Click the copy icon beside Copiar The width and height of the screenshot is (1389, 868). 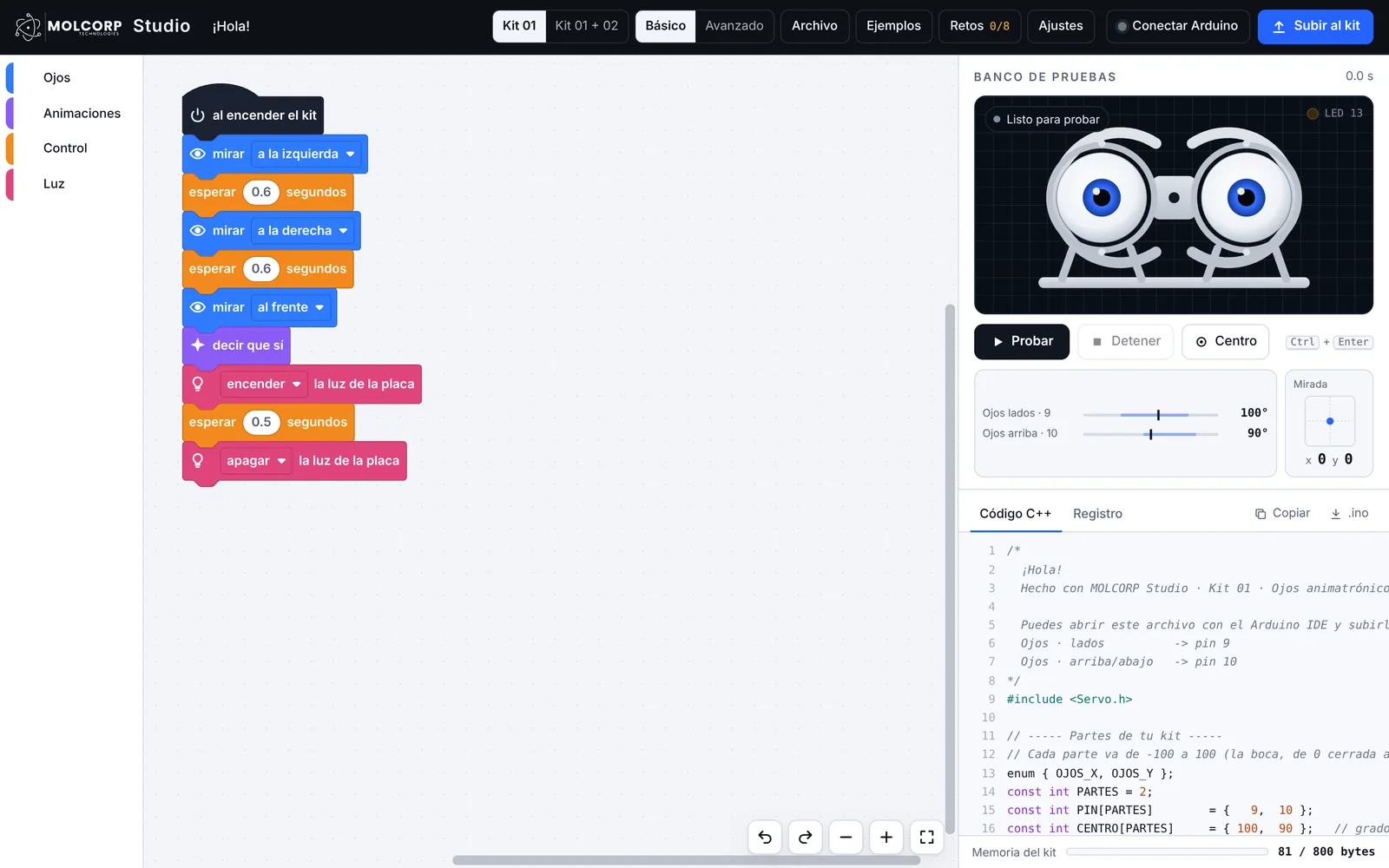coord(1261,514)
